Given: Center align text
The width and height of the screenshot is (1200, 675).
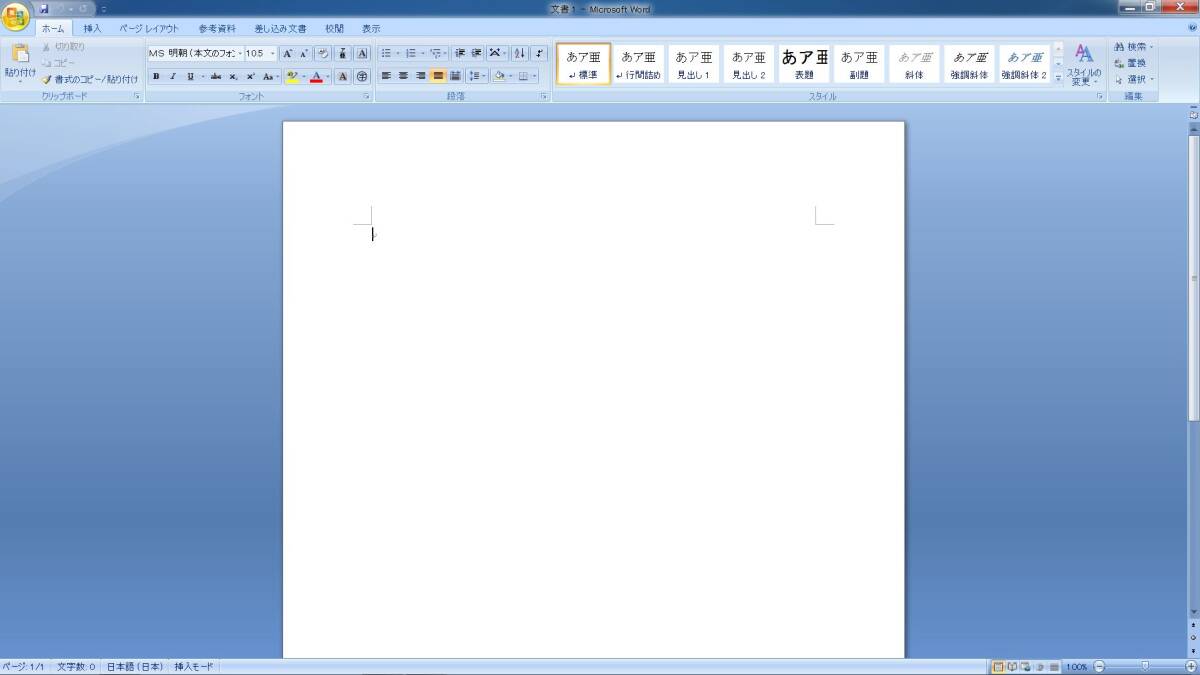Looking at the screenshot, I should (403, 76).
